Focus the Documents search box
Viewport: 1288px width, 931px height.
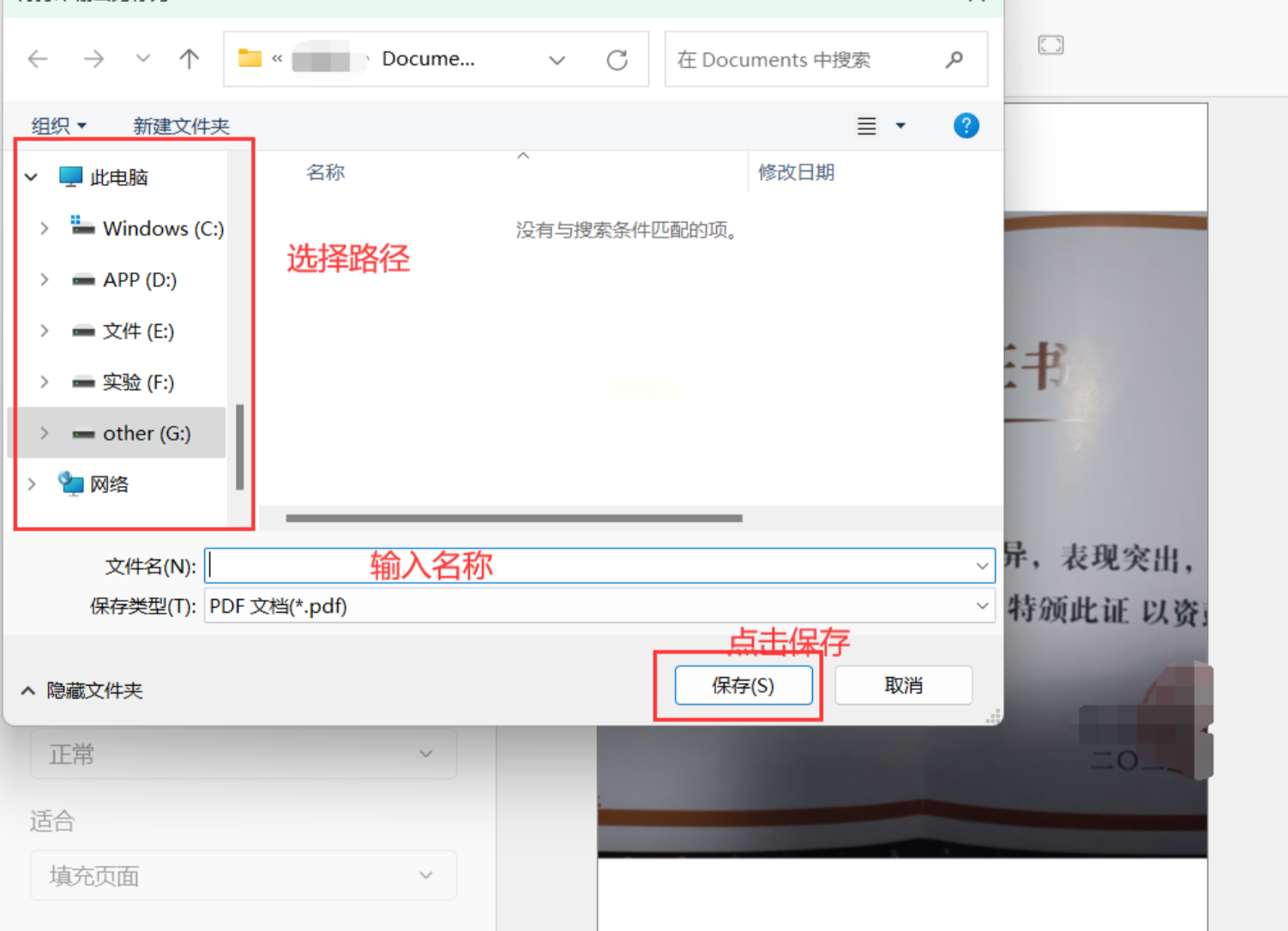coord(826,59)
